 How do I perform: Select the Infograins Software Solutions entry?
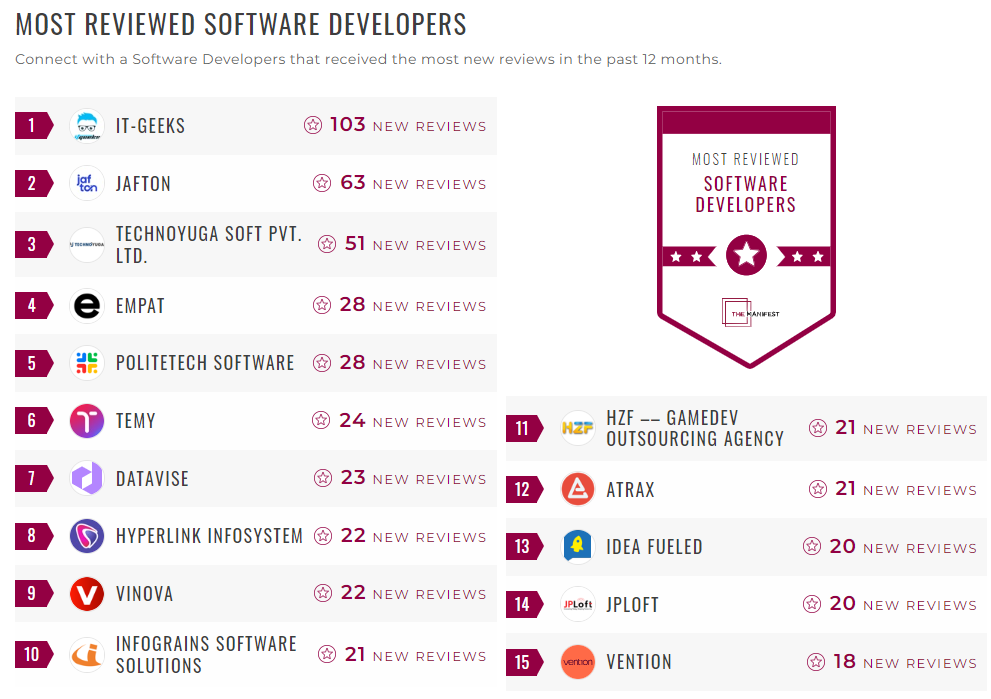pyautogui.click(x=207, y=652)
